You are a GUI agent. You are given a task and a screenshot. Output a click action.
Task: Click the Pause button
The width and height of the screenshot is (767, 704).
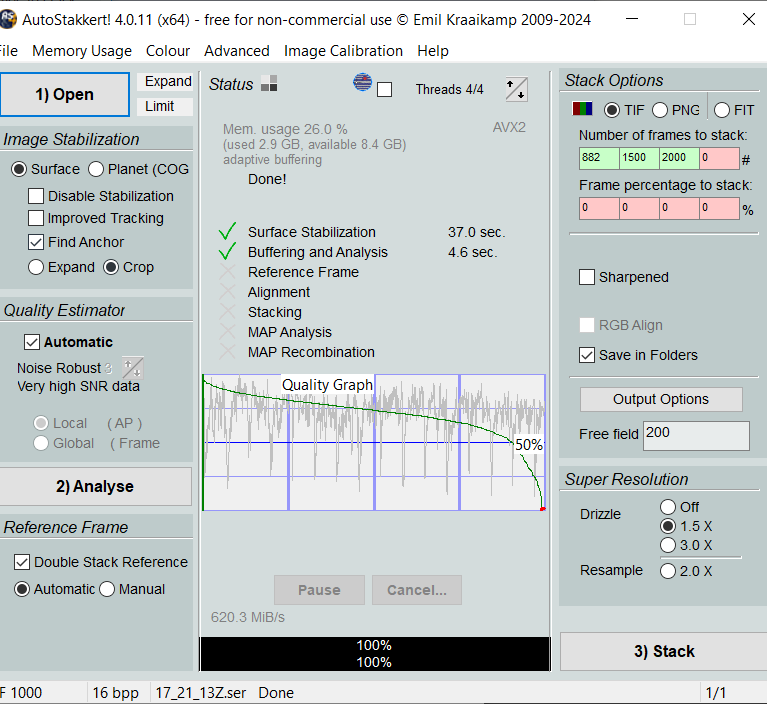pos(319,590)
